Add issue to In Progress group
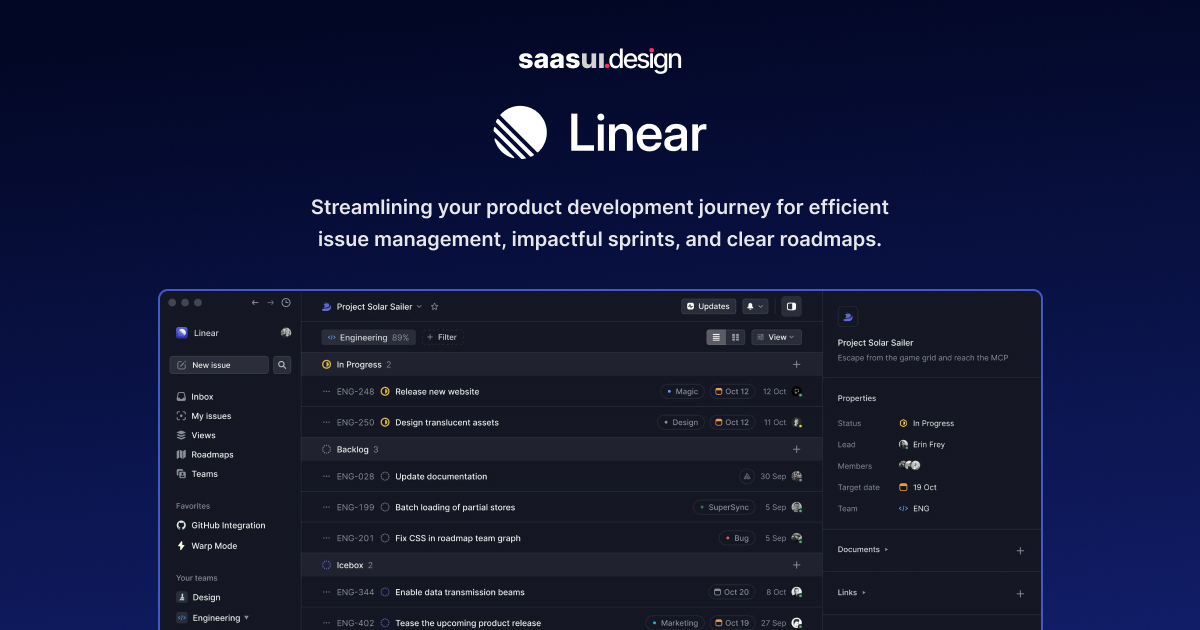The width and height of the screenshot is (1200, 630). pyautogui.click(x=797, y=365)
